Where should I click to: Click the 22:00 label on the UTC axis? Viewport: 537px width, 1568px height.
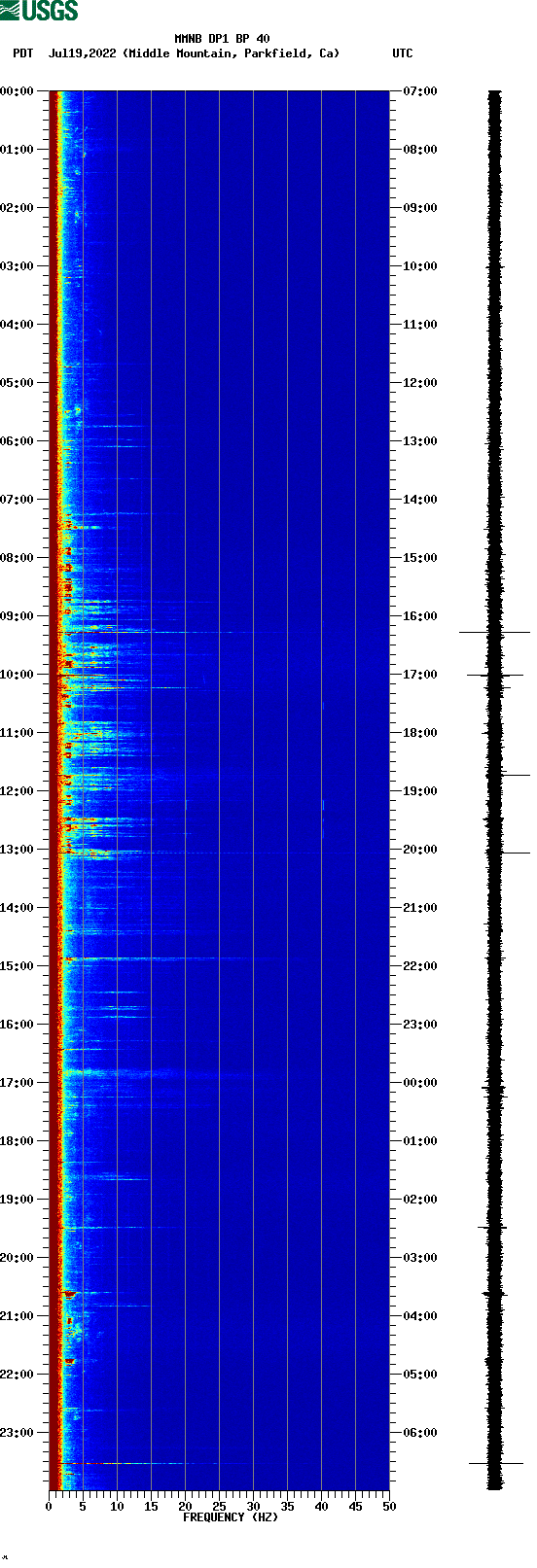click(420, 966)
